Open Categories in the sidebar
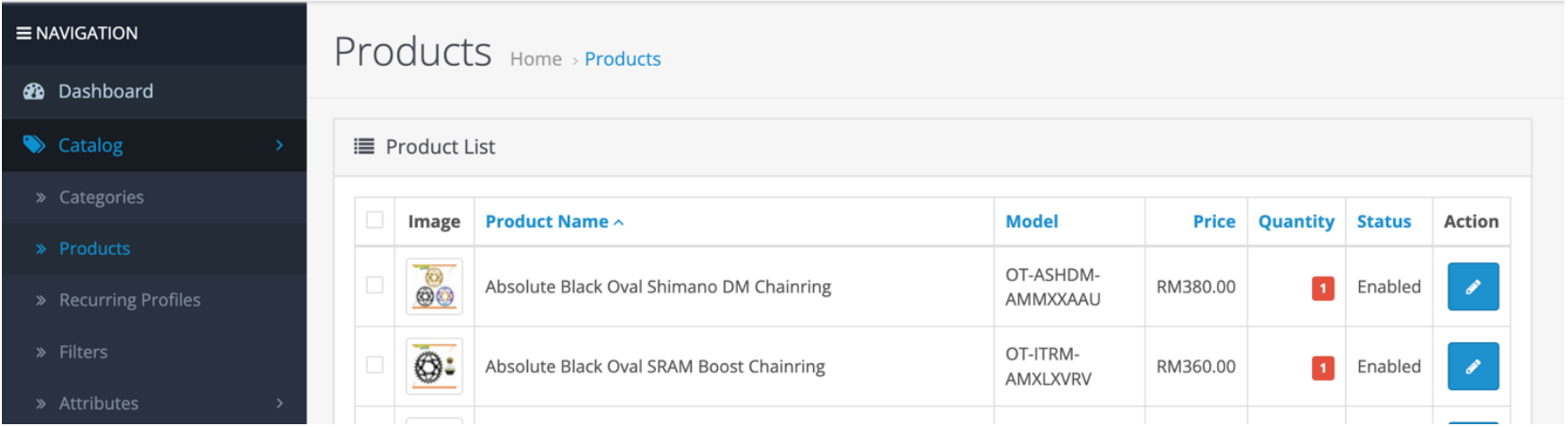 click(101, 198)
